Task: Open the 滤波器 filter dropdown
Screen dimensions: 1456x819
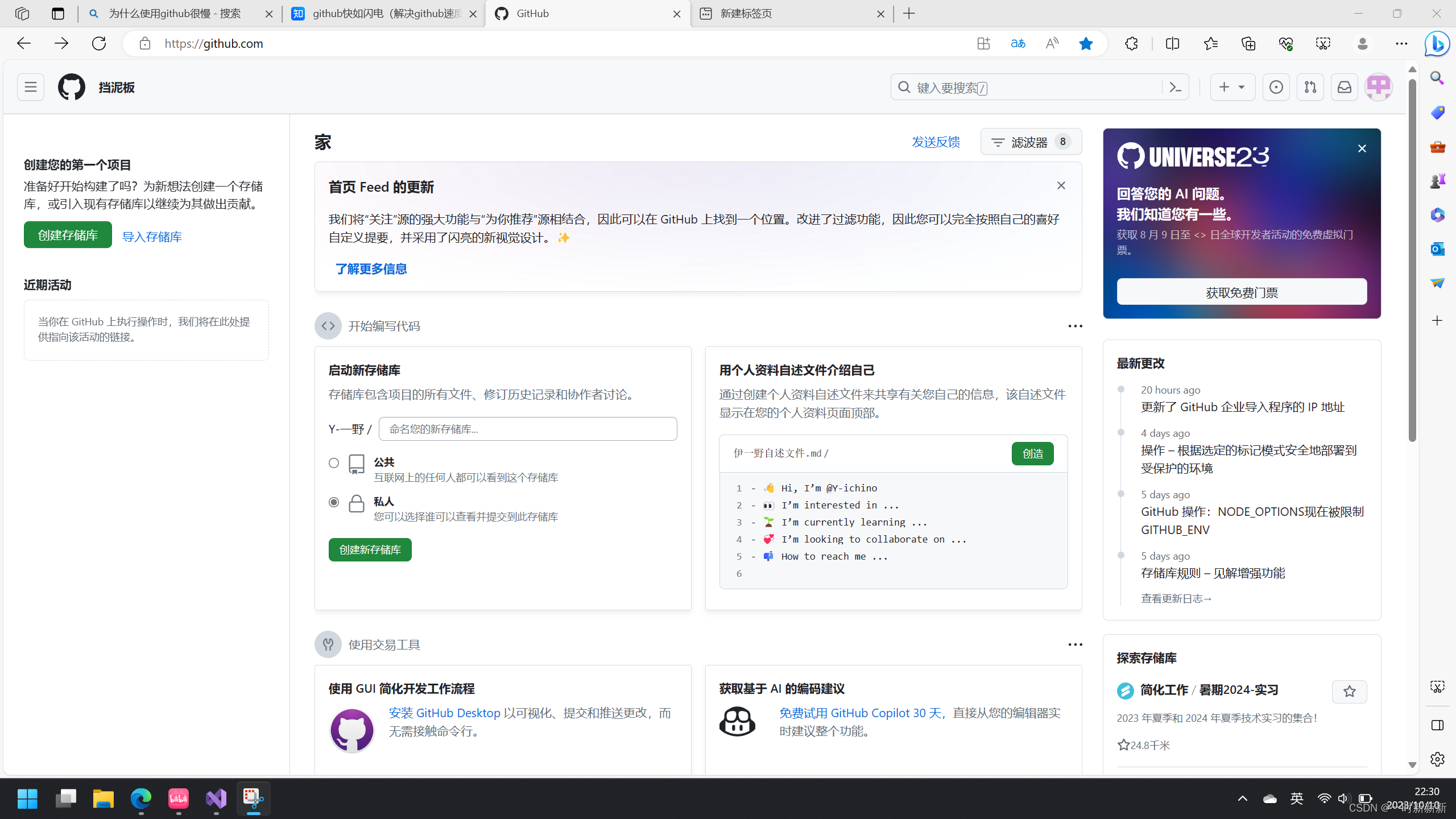Action: [x=1031, y=142]
